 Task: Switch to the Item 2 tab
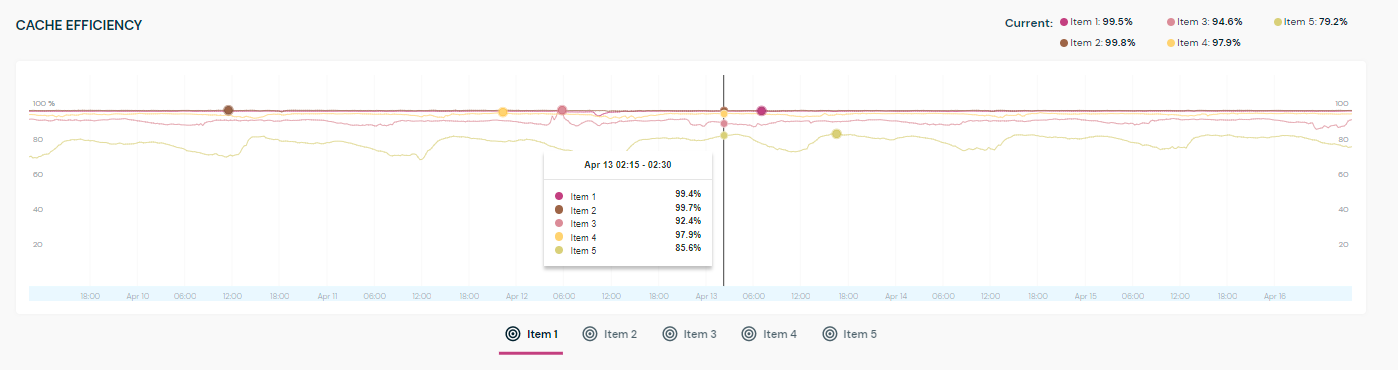609,334
